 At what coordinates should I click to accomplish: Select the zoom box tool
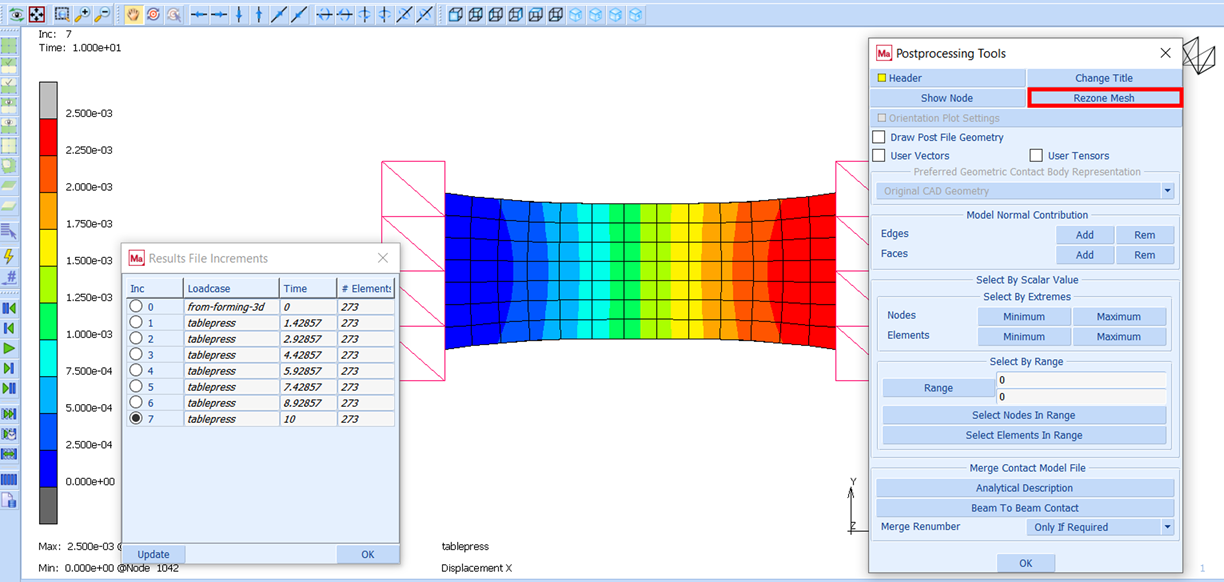(63, 15)
